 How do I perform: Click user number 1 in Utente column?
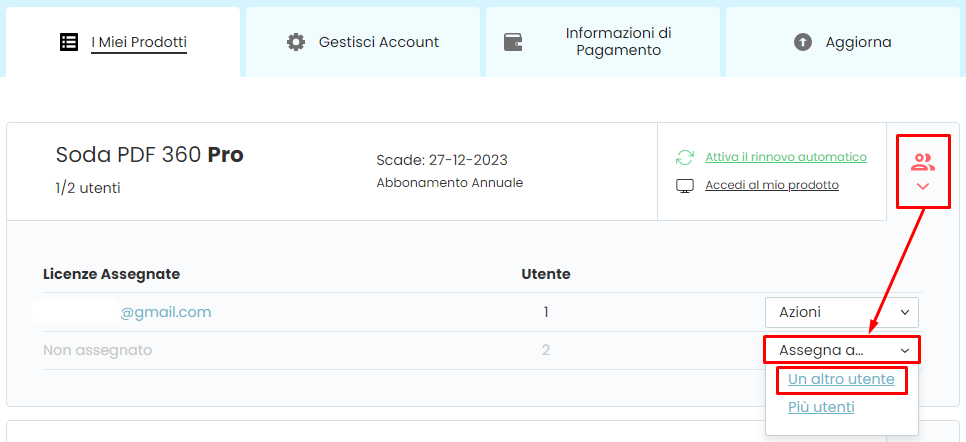click(546, 313)
